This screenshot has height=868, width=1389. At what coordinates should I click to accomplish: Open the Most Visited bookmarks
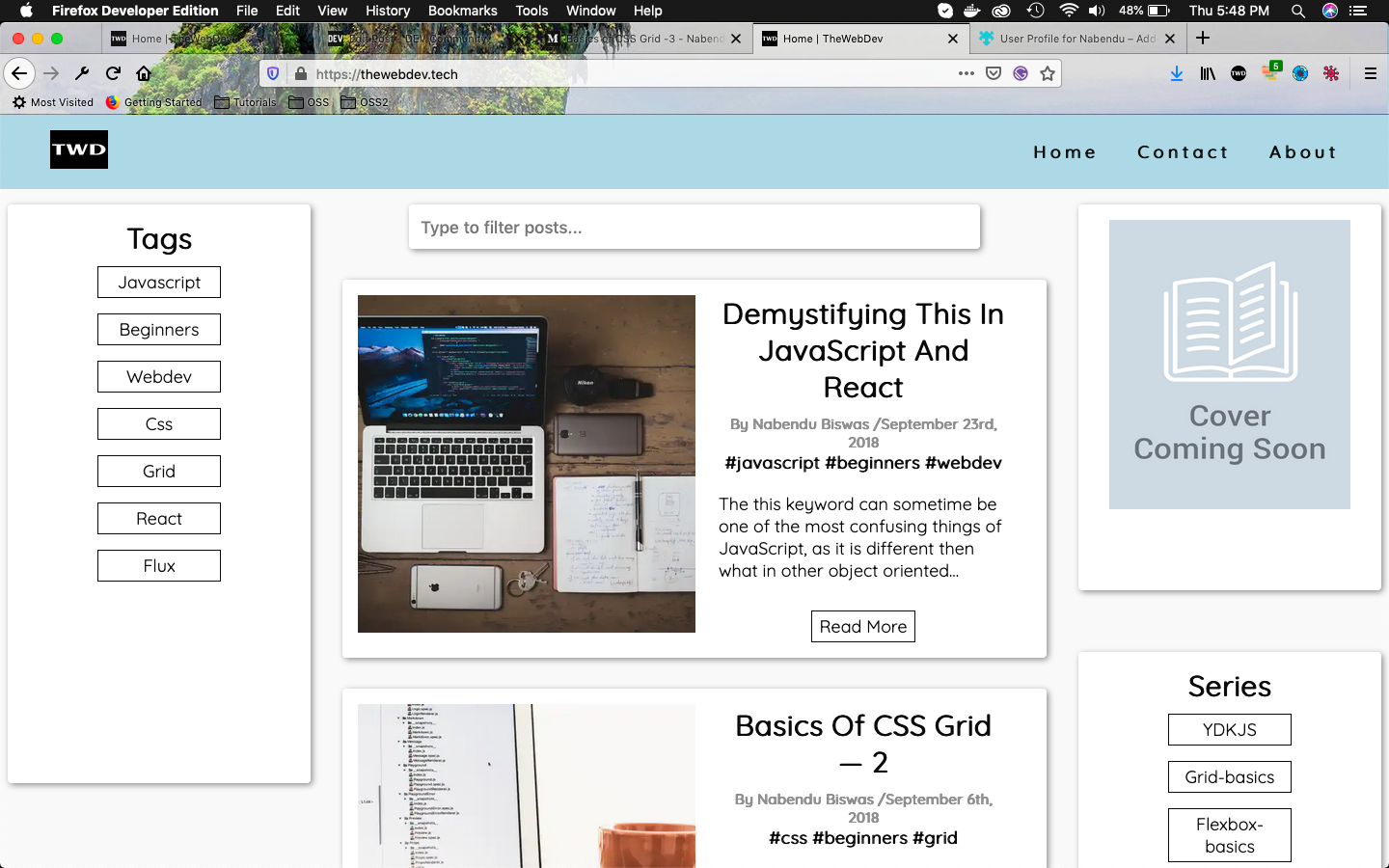click(53, 102)
